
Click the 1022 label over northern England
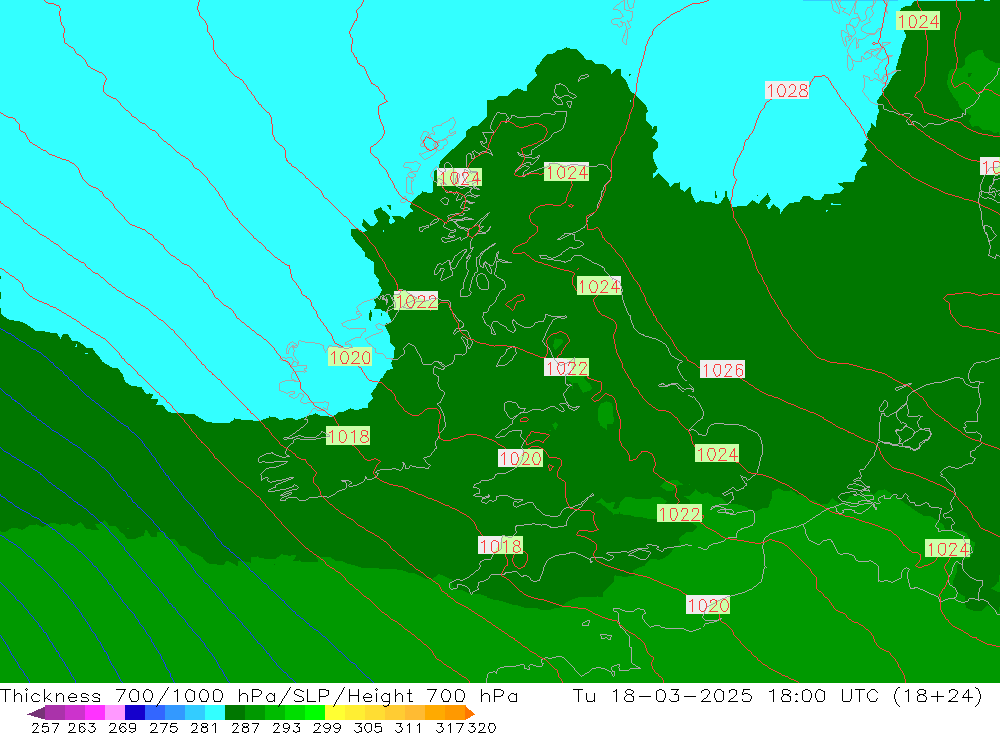[566, 367]
